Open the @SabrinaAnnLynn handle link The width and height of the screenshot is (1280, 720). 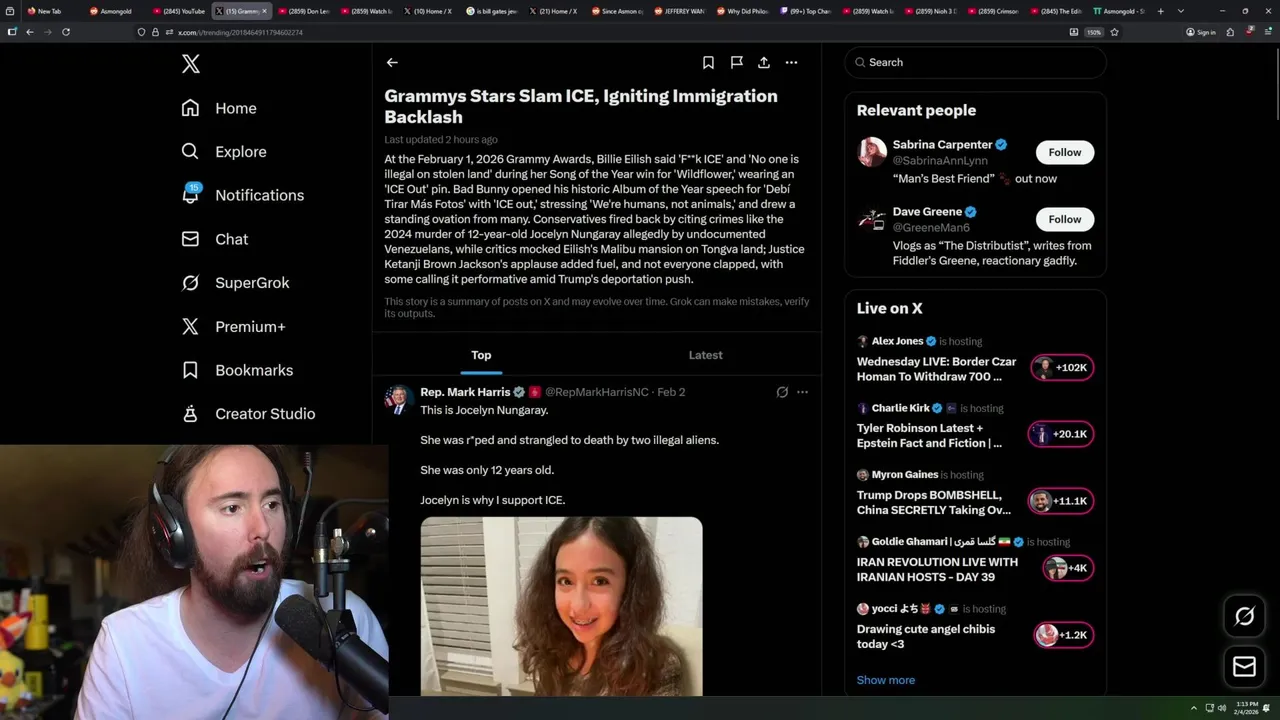coord(940,160)
